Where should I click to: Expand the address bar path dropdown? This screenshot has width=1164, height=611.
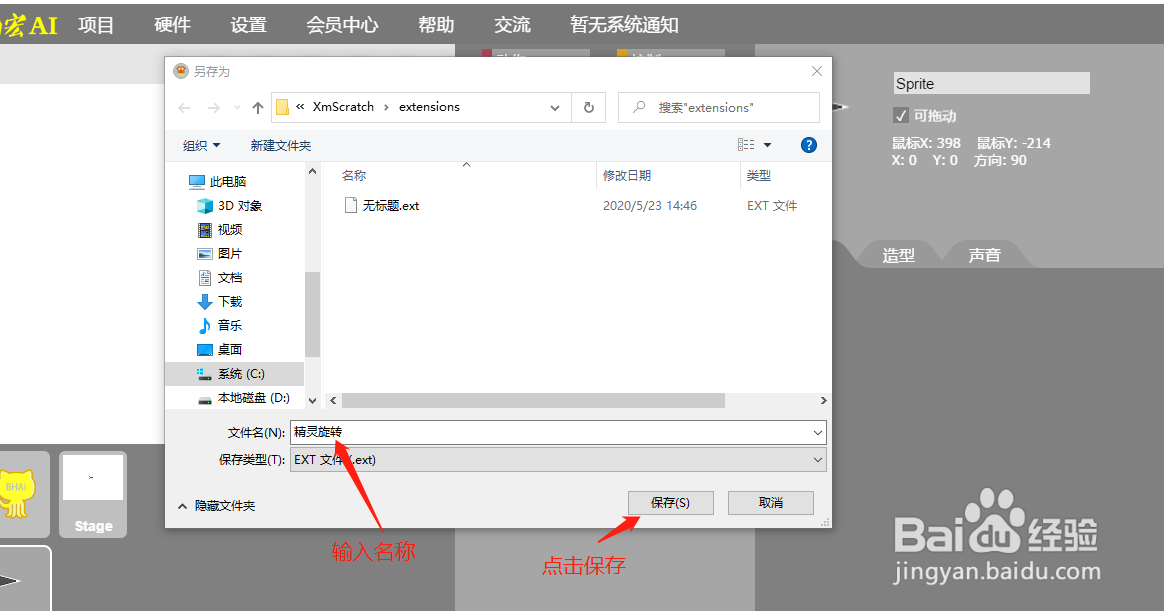(554, 107)
